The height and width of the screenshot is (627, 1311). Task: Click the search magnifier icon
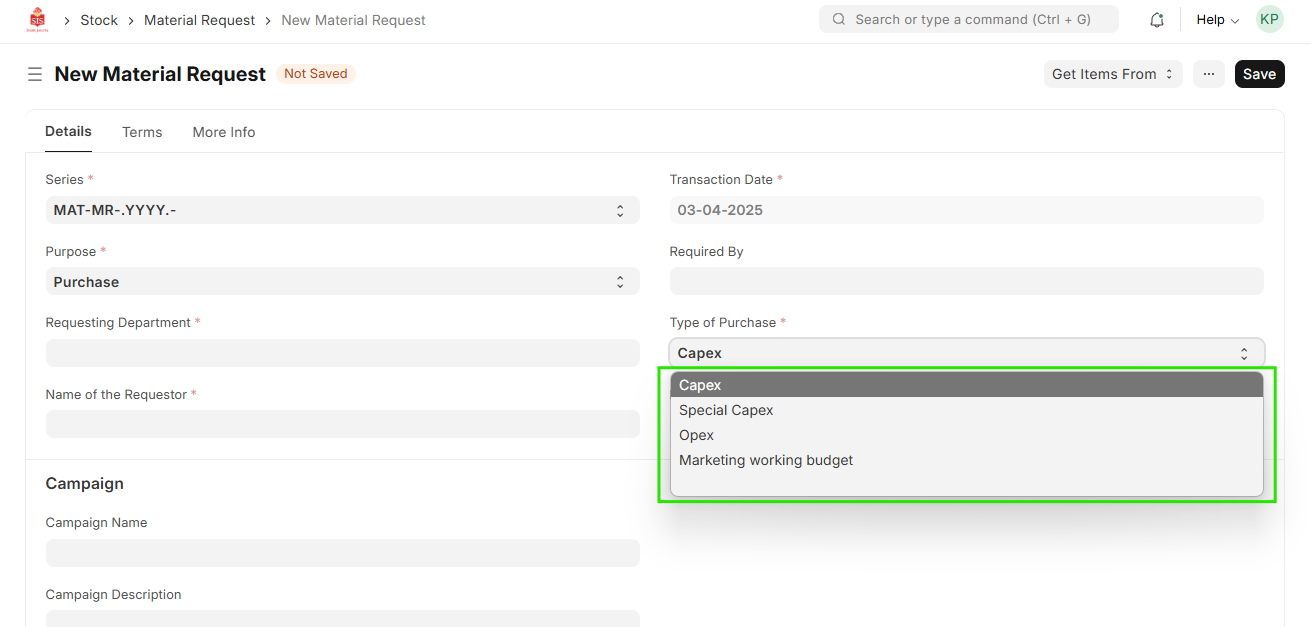tap(838, 20)
